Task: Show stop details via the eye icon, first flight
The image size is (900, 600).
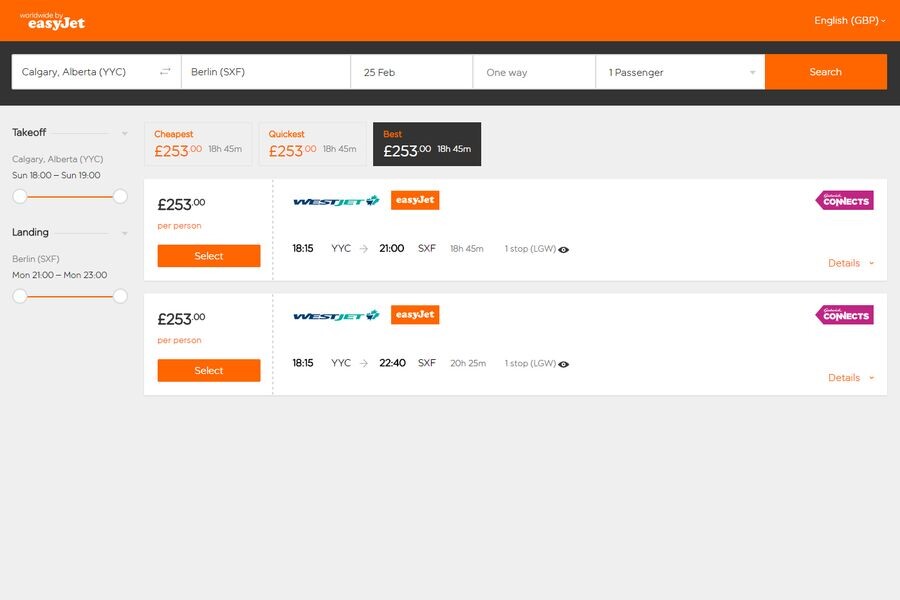Action: [562, 248]
